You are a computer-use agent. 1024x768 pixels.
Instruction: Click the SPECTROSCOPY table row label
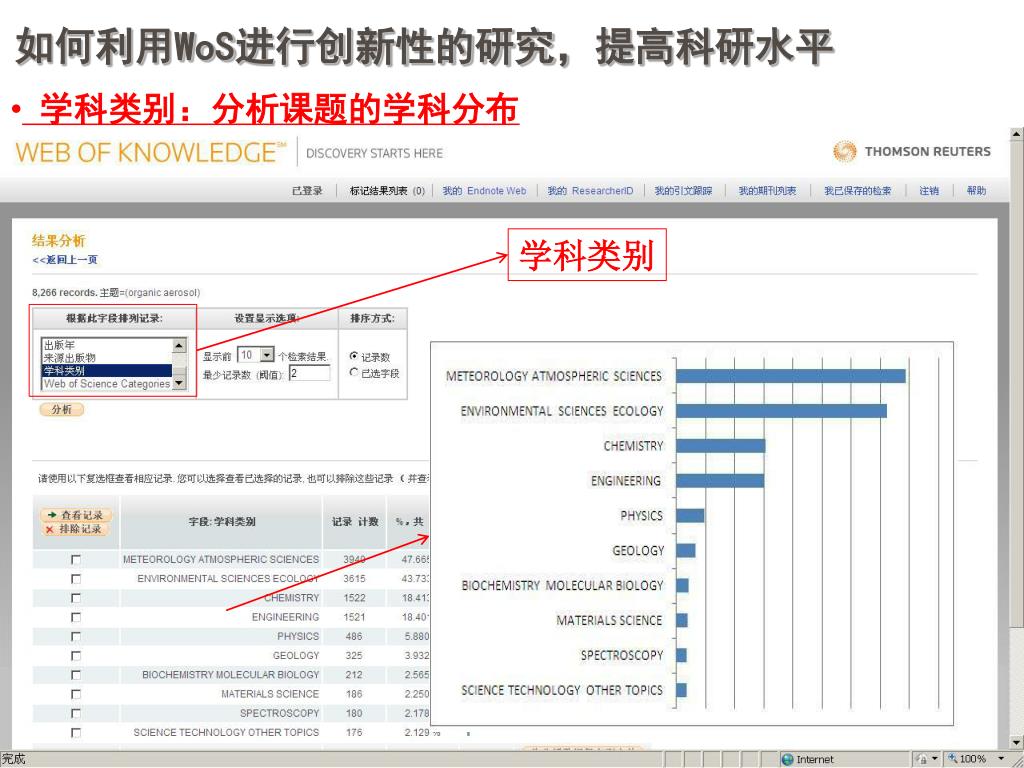[x=280, y=713]
